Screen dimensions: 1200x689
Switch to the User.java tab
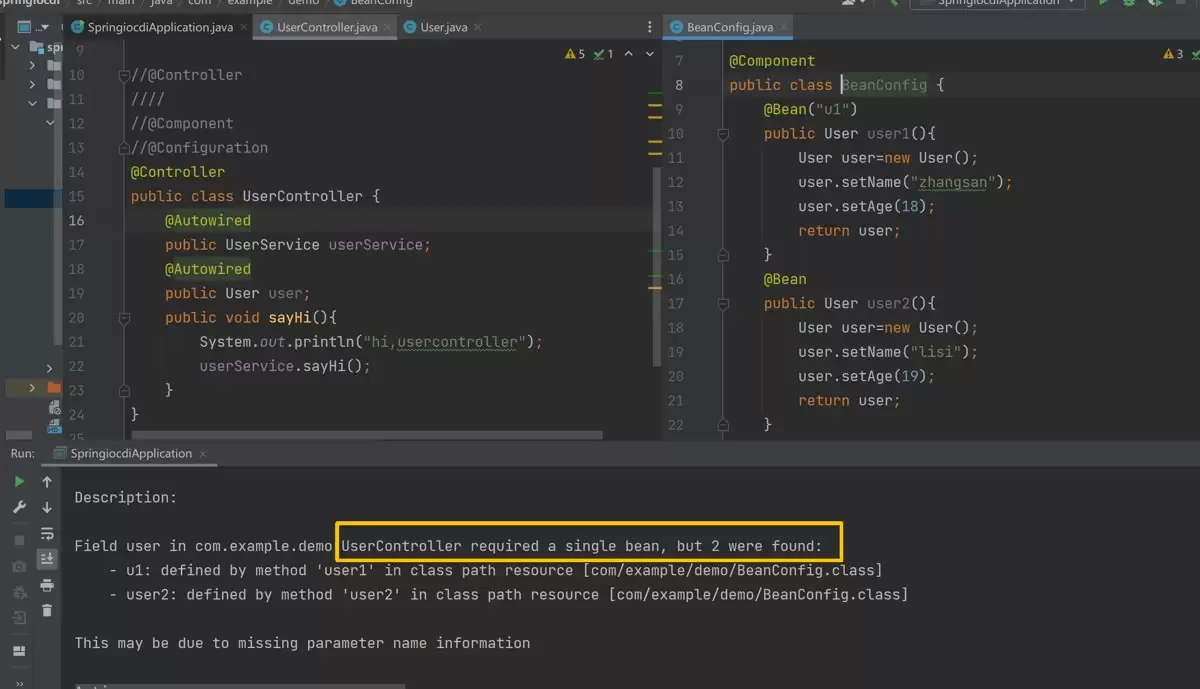(444, 27)
